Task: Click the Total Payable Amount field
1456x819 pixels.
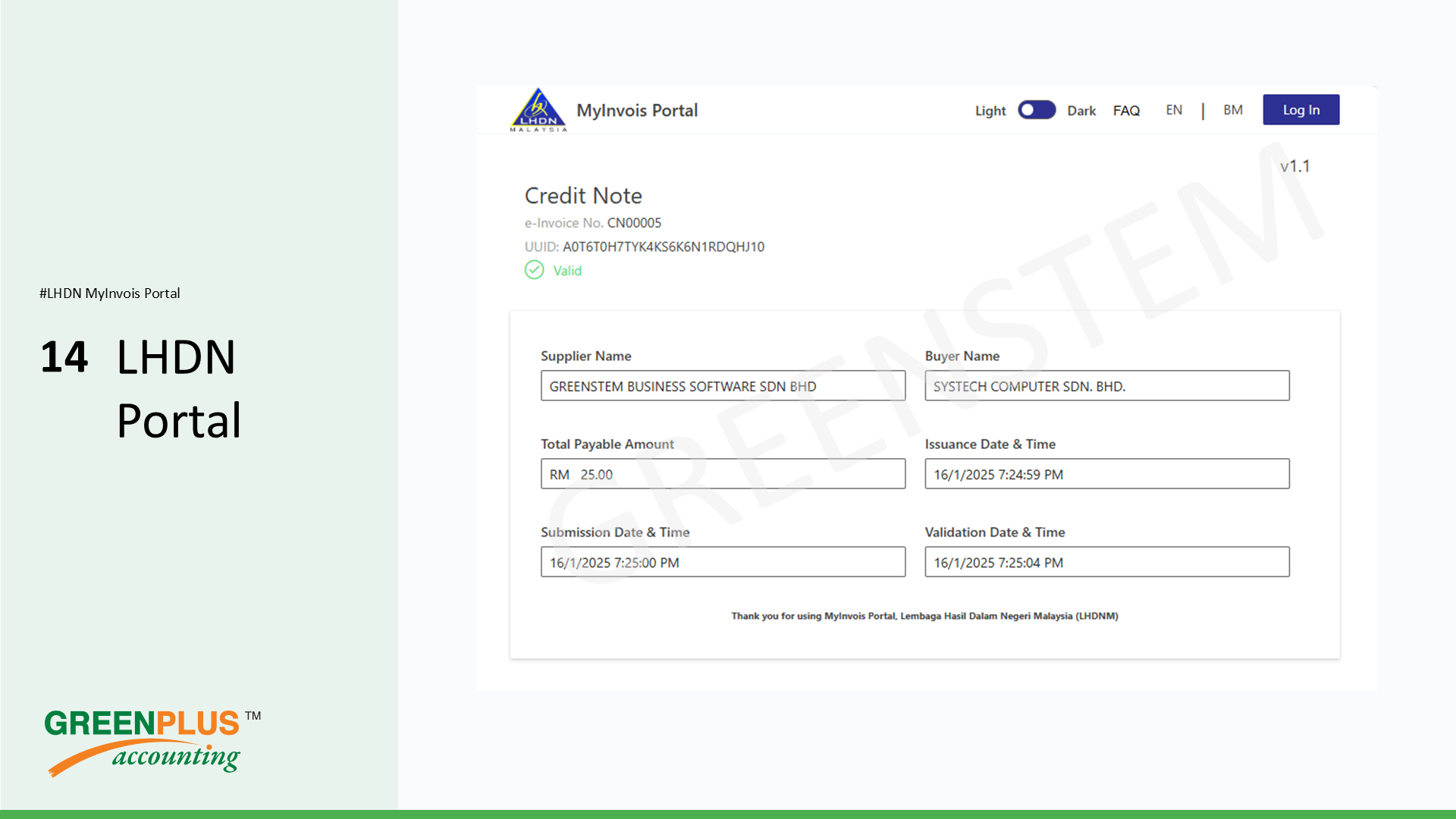Action: pos(723,474)
